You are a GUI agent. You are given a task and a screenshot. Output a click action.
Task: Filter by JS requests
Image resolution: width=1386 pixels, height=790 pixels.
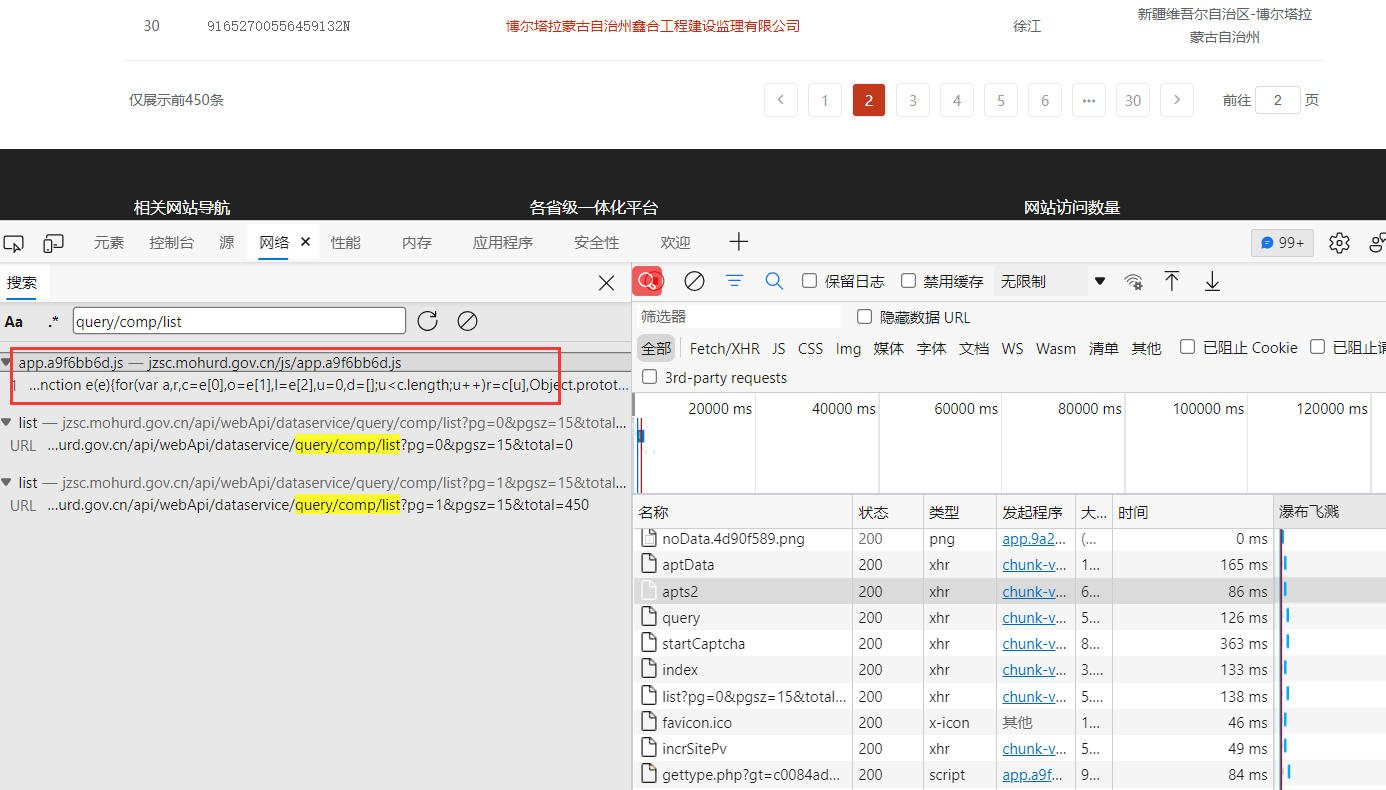pos(779,348)
